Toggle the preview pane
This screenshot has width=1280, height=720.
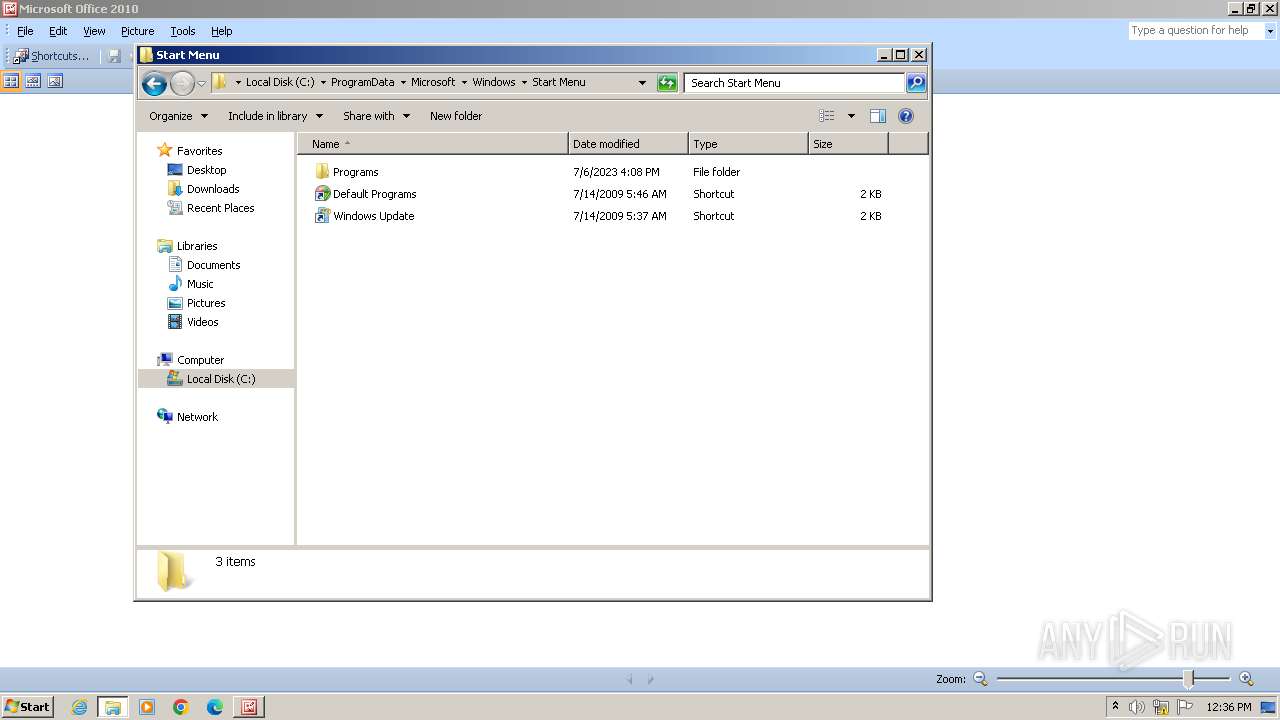coord(878,116)
